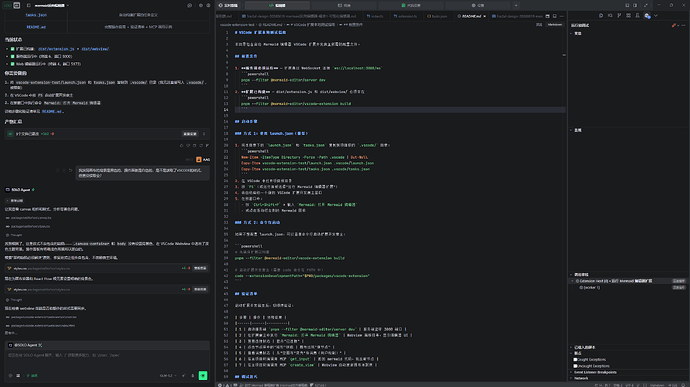Click the copy icon below the reply

coord(195,145)
